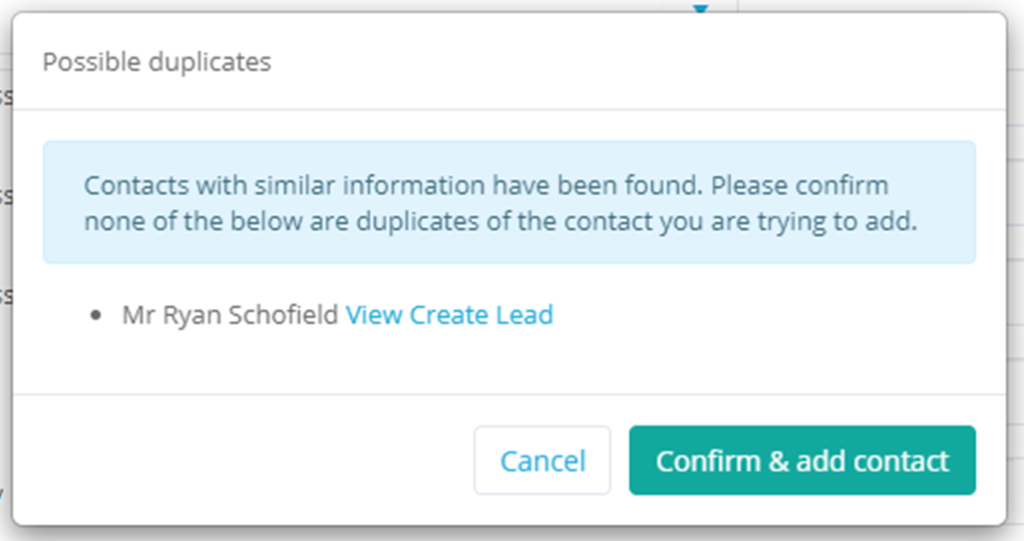Select the Mr Ryan Schofield name text
1024x541 pixels.
tap(231, 315)
